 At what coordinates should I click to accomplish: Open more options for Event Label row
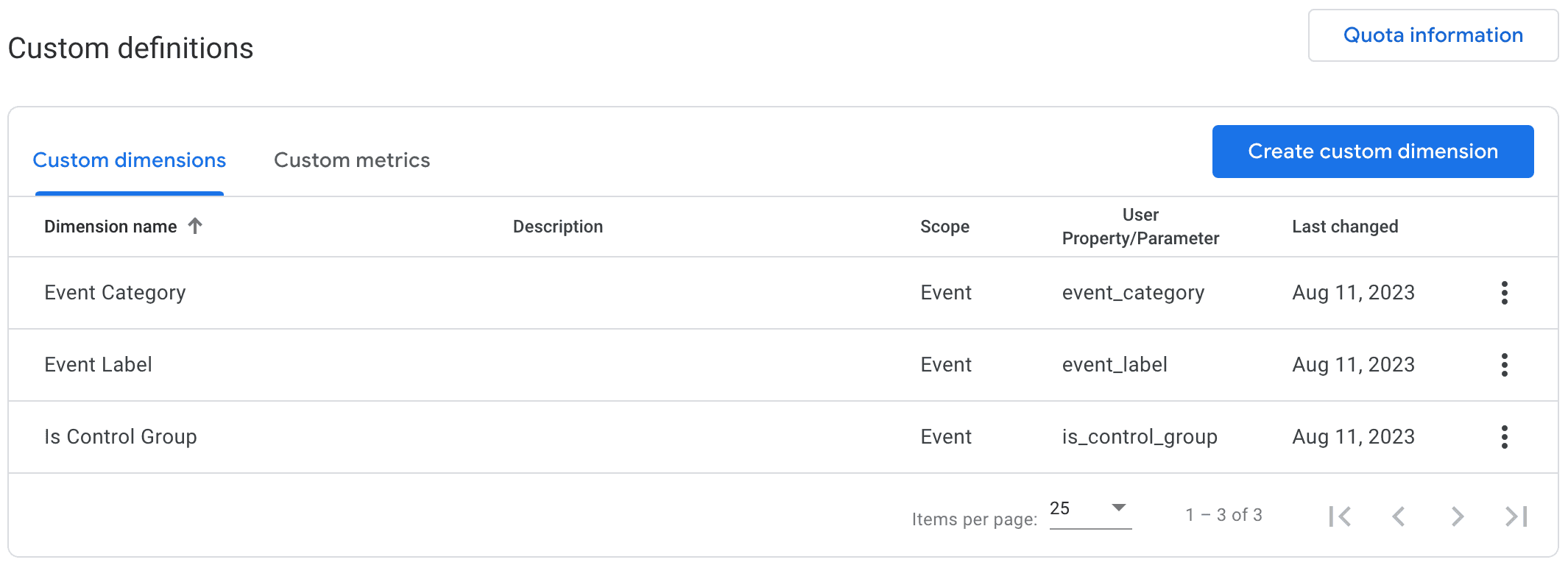(1504, 365)
